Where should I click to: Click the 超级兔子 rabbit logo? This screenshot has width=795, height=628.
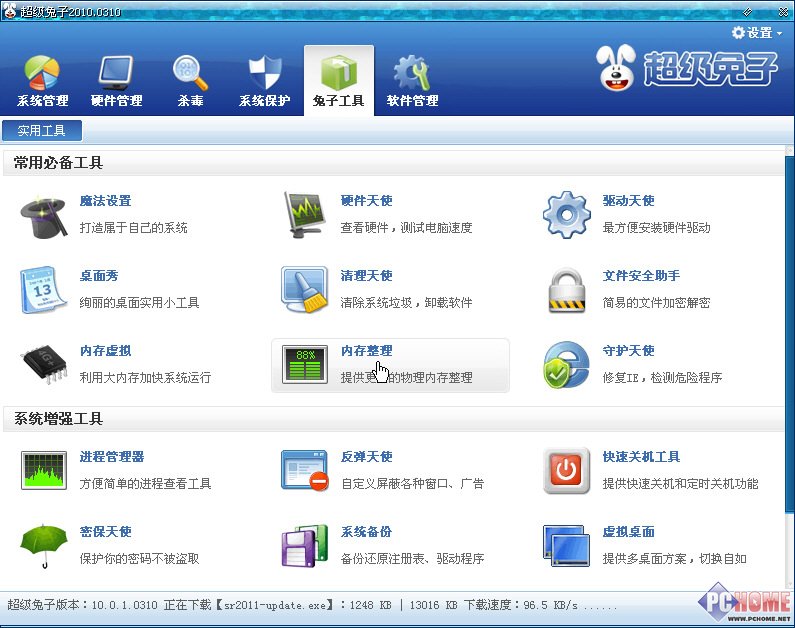coord(686,68)
